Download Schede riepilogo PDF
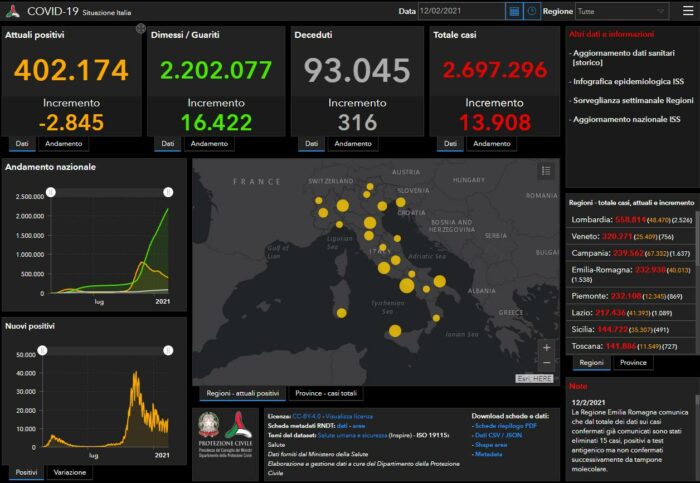 505,426
